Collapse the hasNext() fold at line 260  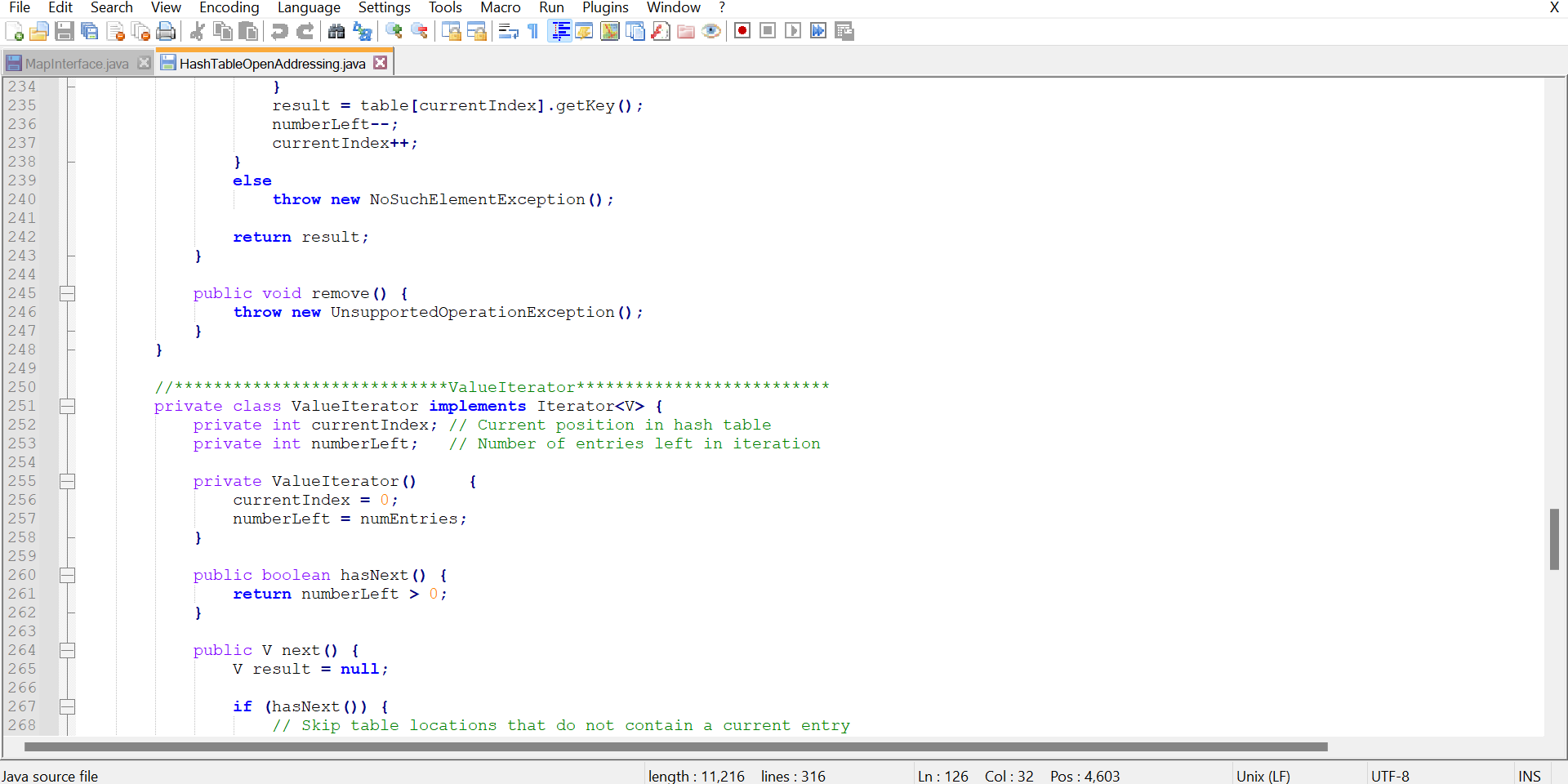[x=68, y=575]
